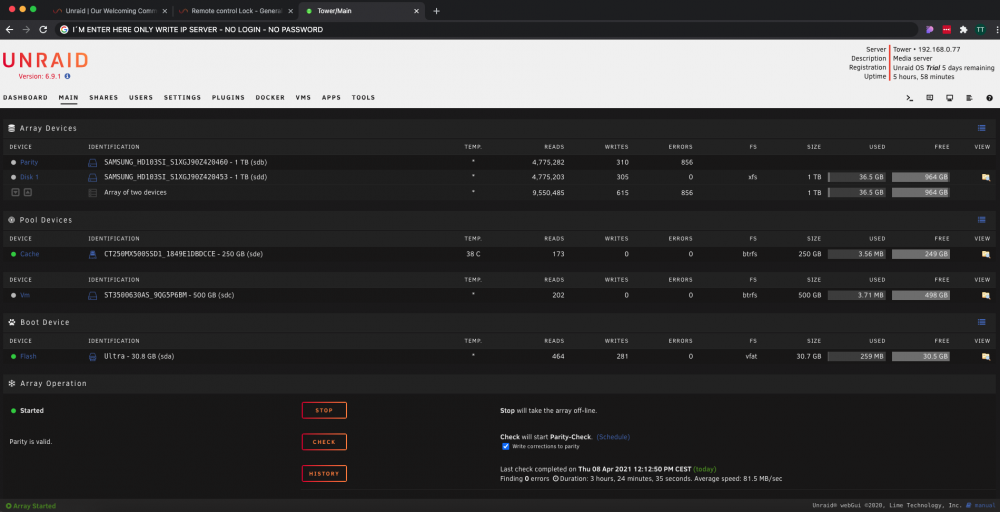
Task: Click the Flash used space bar 259 MB
Action: (x=857, y=356)
